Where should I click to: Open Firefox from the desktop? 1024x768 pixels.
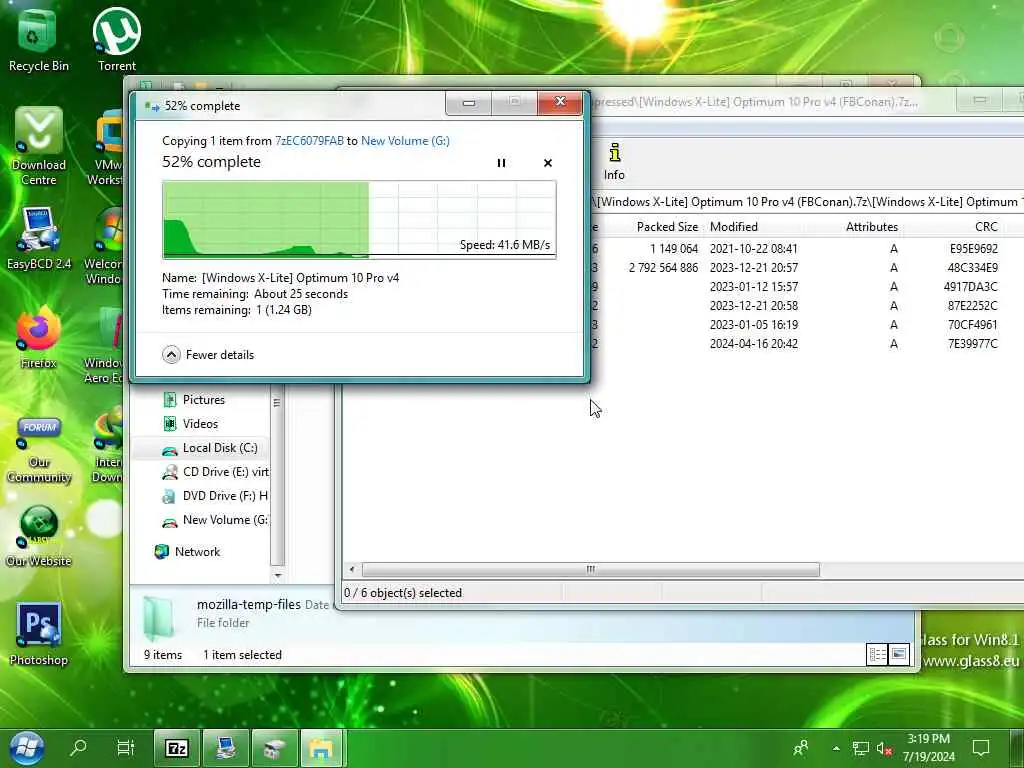pyautogui.click(x=39, y=338)
